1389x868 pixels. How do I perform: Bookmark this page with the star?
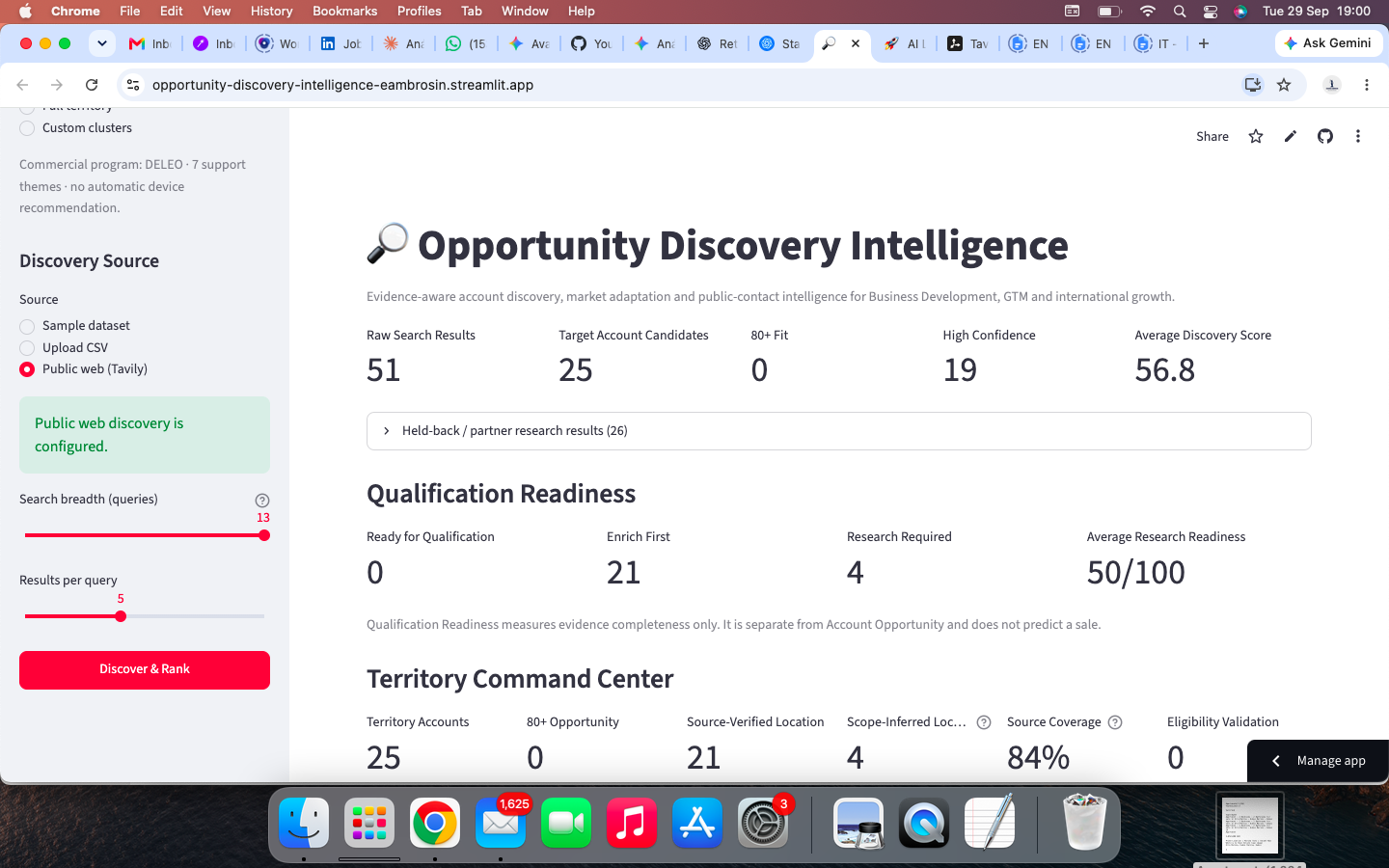coord(1284,85)
